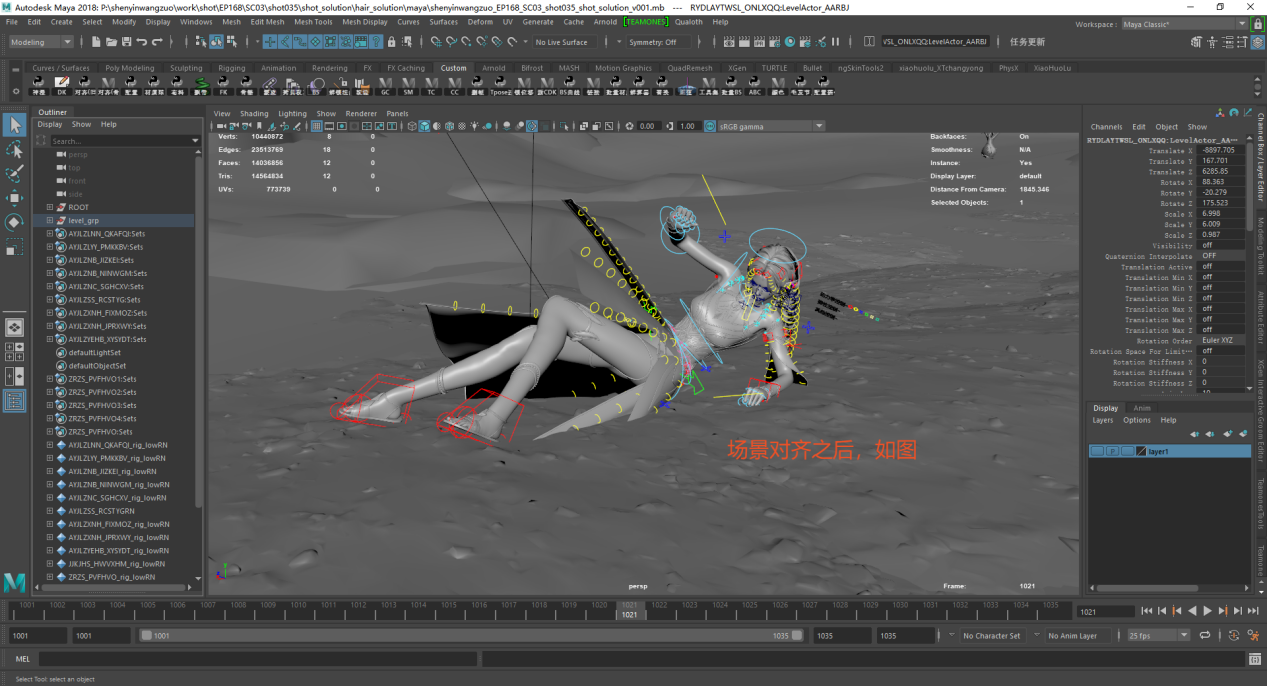Viewport: 1267px width, 686px height.
Task: Open the Modeling menu set dropdown
Action: [41, 42]
